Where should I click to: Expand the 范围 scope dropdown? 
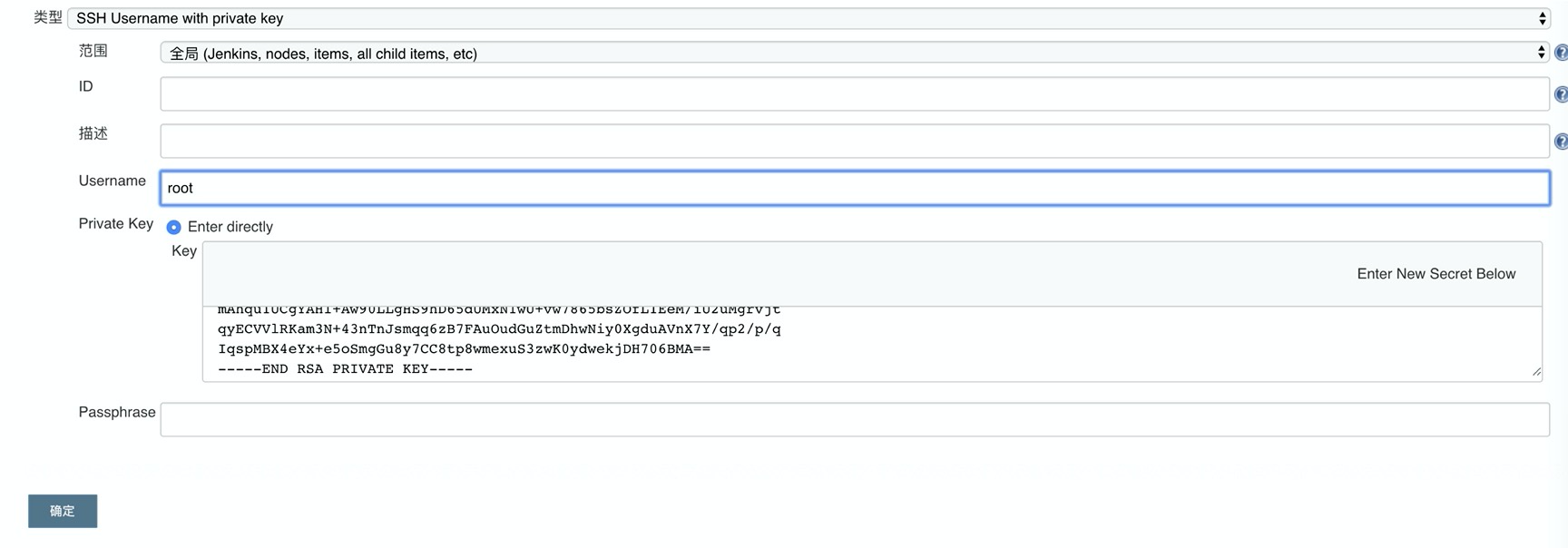coord(853,53)
